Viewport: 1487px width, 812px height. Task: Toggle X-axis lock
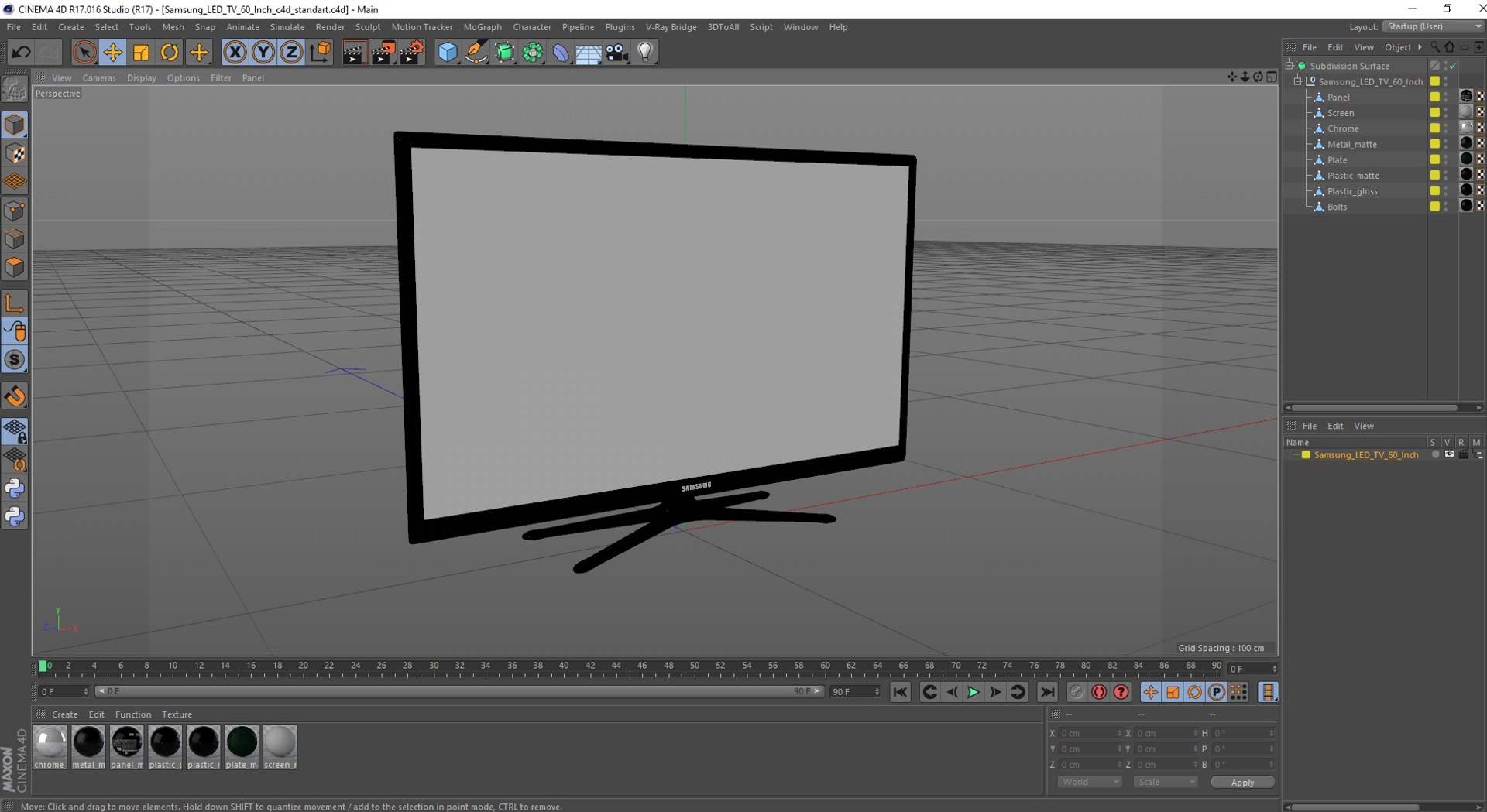pyautogui.click(x=235, y=52)
